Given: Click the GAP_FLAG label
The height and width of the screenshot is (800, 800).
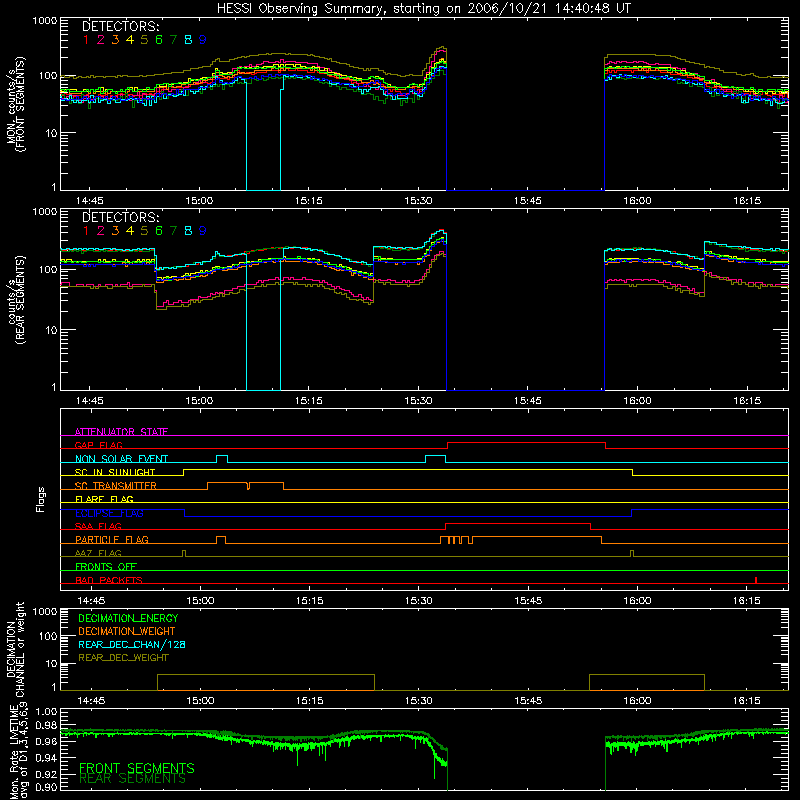Looking at the screenshot, I should click(98, 445).
